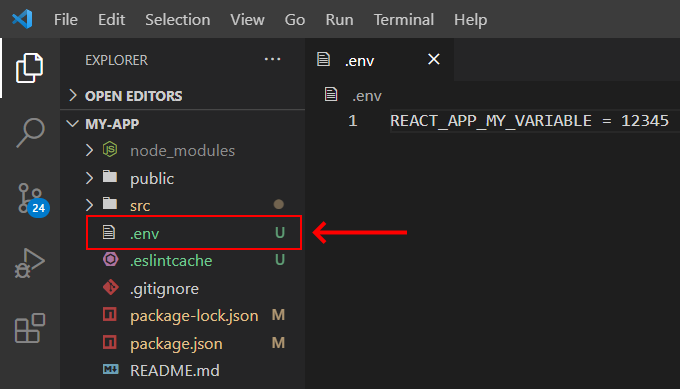Click the M status badge on package.json
Image resolution: width=680 pixels, height=389 pixels.
278,343
